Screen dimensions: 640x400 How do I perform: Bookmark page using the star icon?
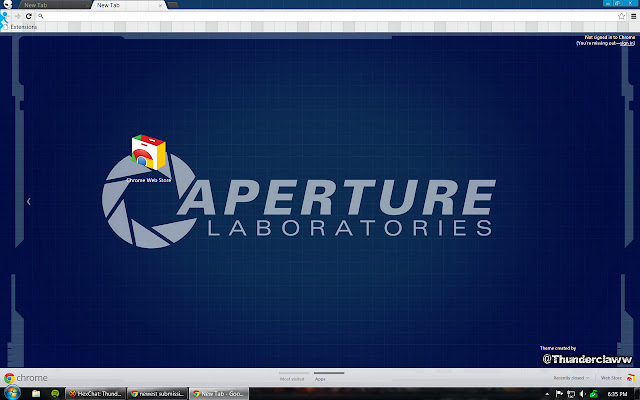[x=621, y=16]
